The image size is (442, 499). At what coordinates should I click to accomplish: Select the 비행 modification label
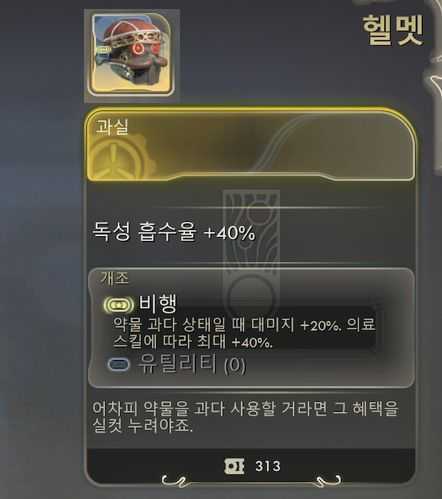click(158, 304)
